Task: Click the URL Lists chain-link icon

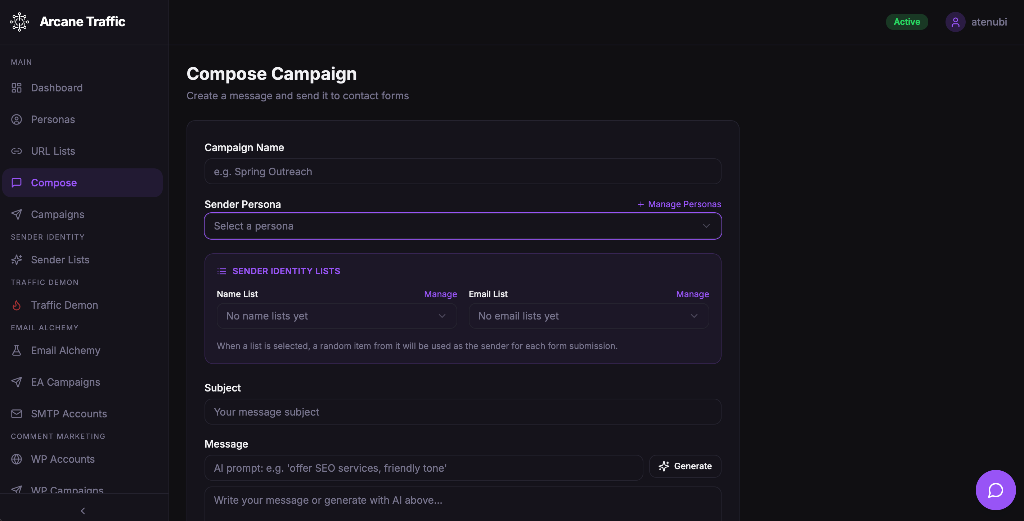Action: point(17,151)
